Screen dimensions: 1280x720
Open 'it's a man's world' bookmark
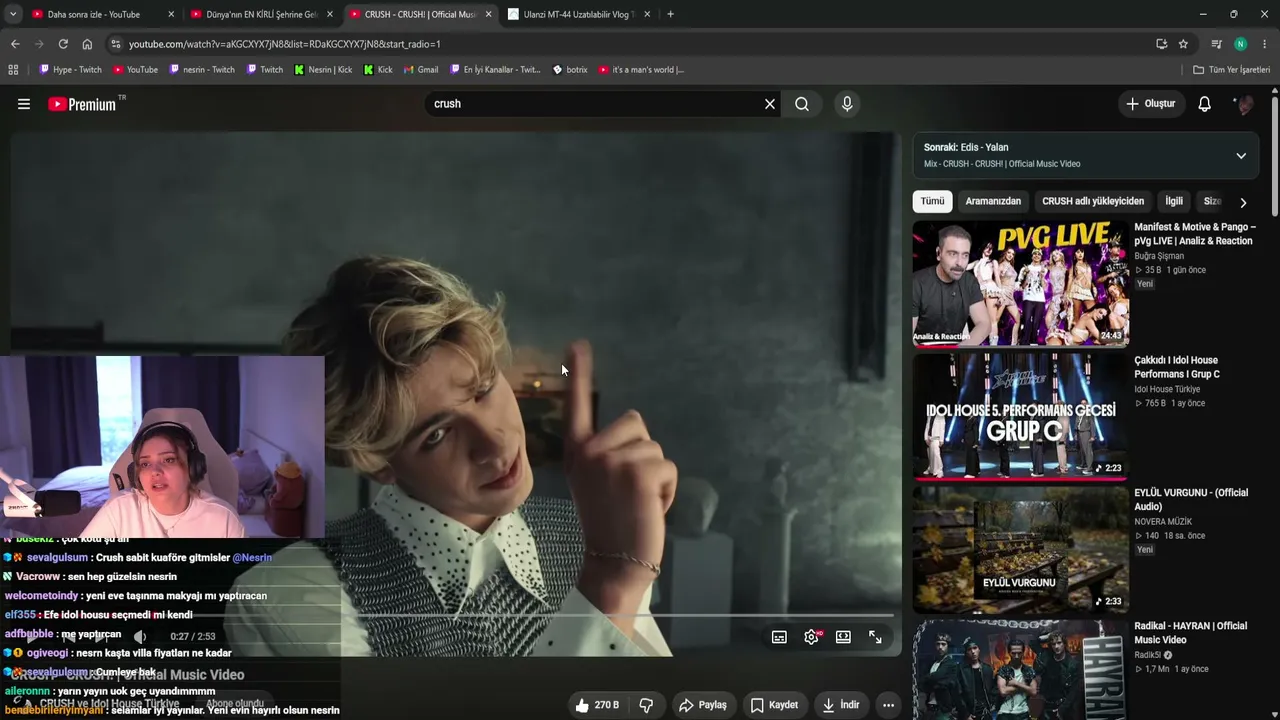coord(641,70)
